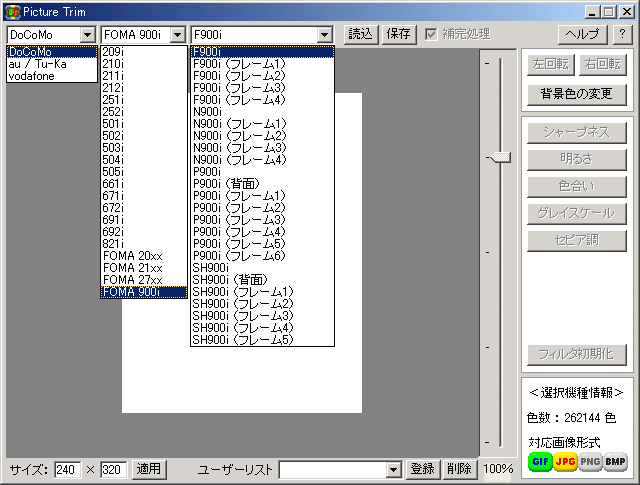Click the Picture Trim title bar icon
640x485 pixels.
tap(12, 12)
